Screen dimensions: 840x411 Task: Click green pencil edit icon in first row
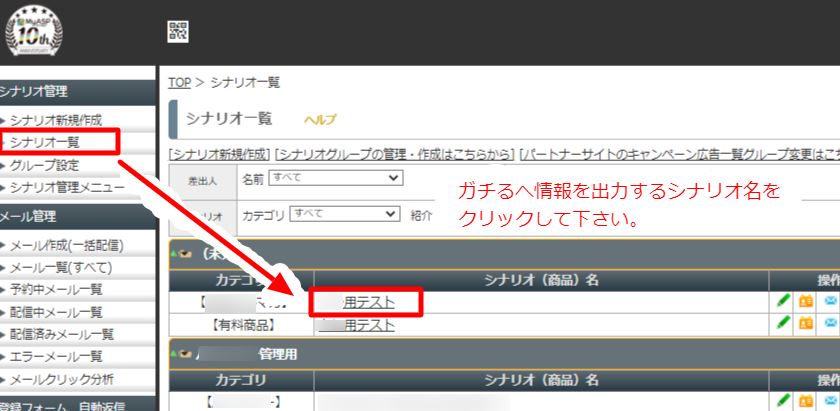coord(783,300)
